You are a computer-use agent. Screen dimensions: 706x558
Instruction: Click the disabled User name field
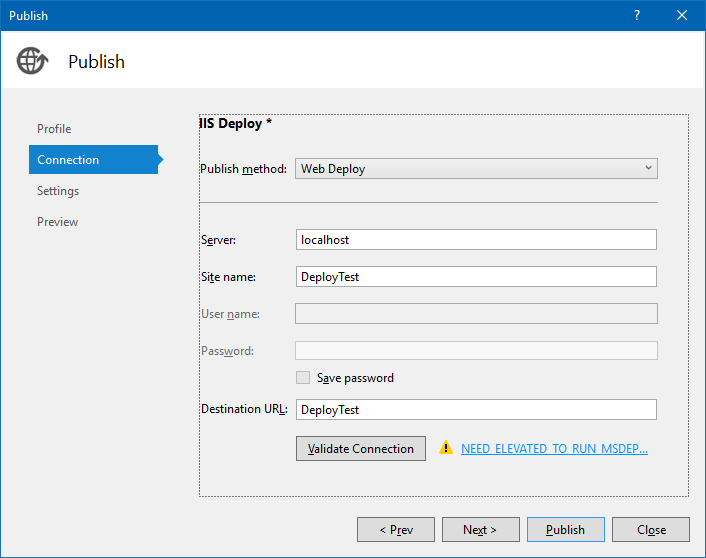(476, 313)
